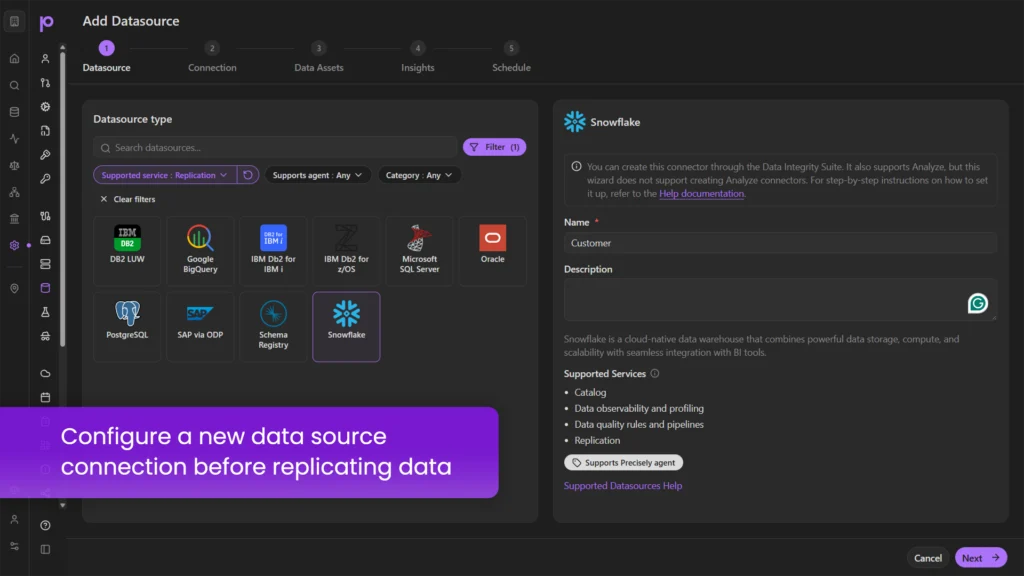Click Data observability and profiling text

click(x=639, y=408)
